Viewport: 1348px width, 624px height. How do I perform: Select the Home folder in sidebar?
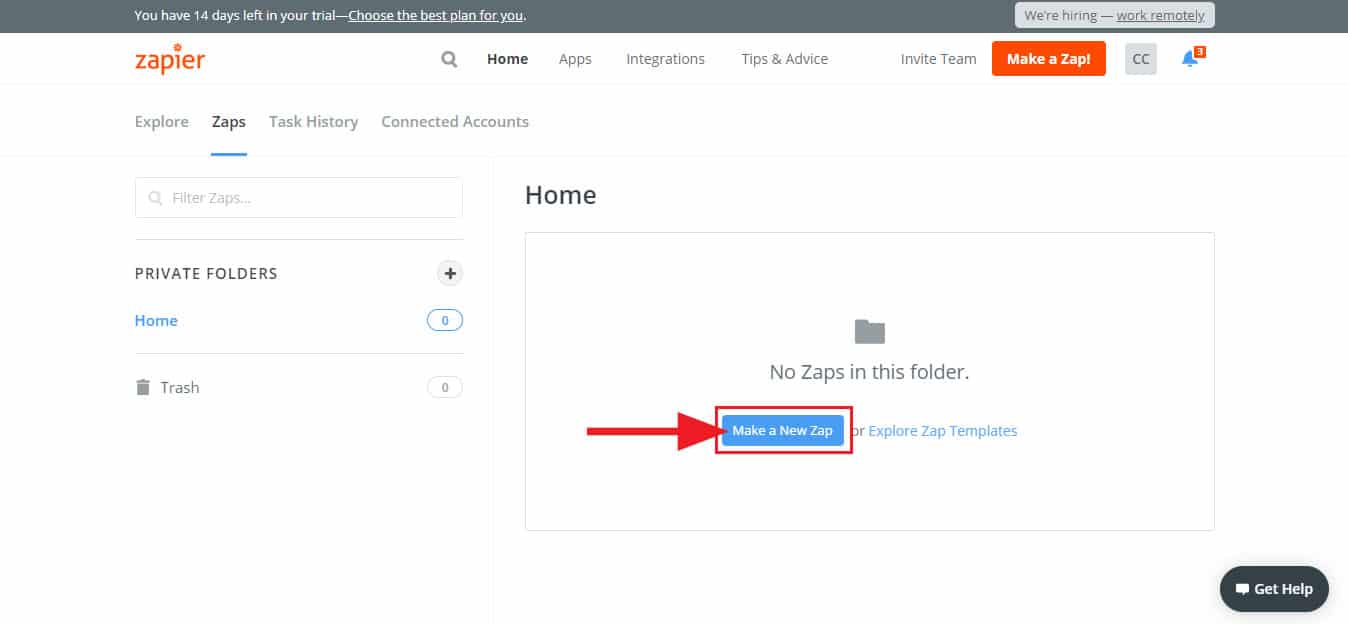click(x=156, y=320)
